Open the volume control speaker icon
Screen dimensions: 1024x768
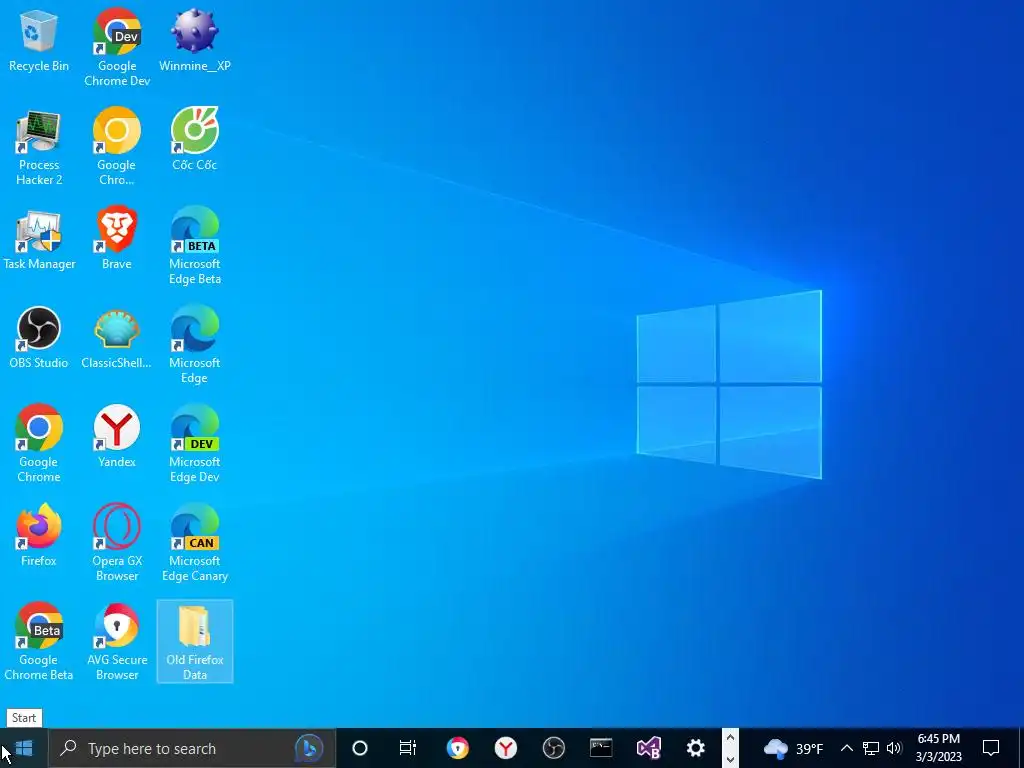tap(894, 748)
